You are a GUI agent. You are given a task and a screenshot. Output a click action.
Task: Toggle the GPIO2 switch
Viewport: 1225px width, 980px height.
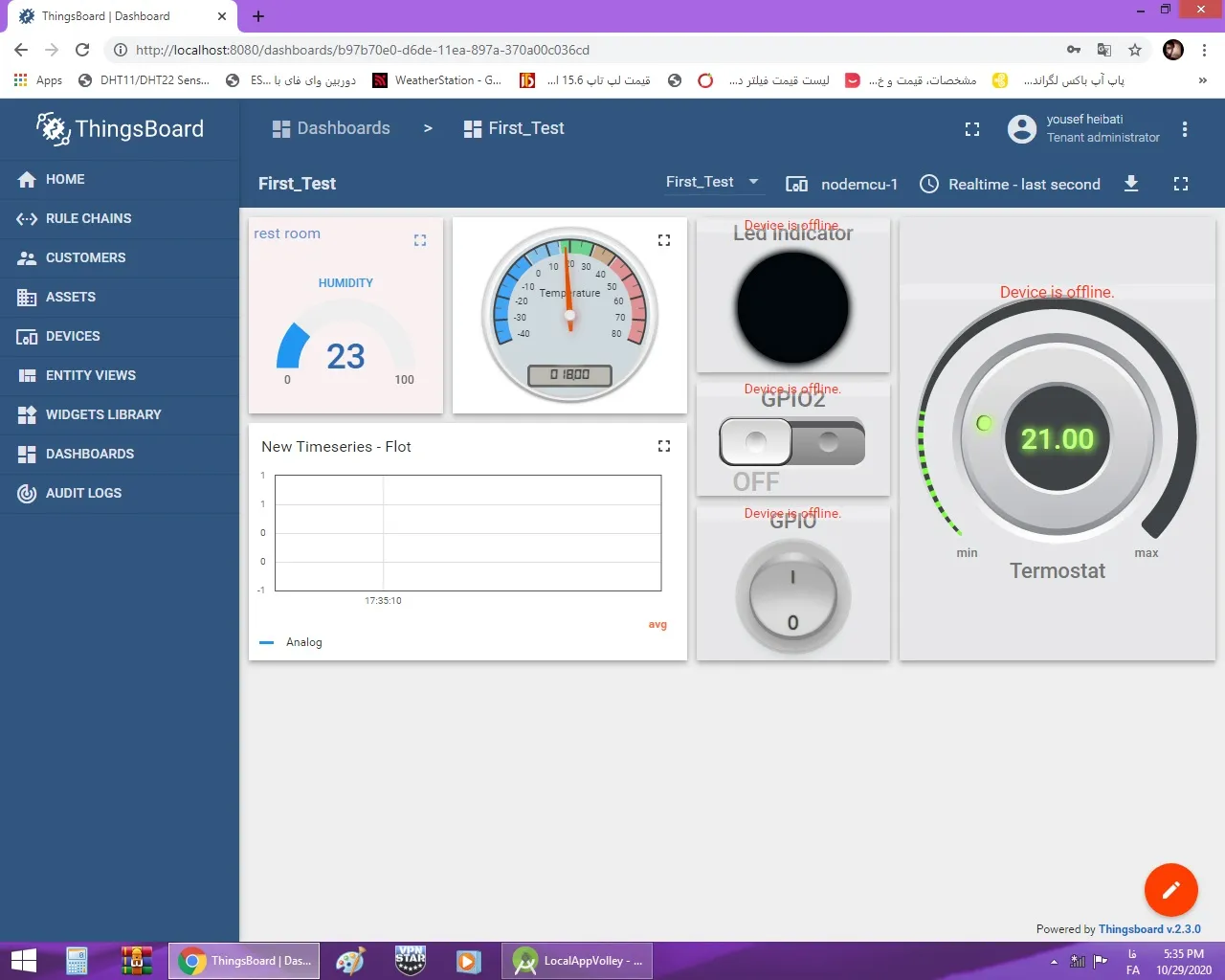pos(792,442)
